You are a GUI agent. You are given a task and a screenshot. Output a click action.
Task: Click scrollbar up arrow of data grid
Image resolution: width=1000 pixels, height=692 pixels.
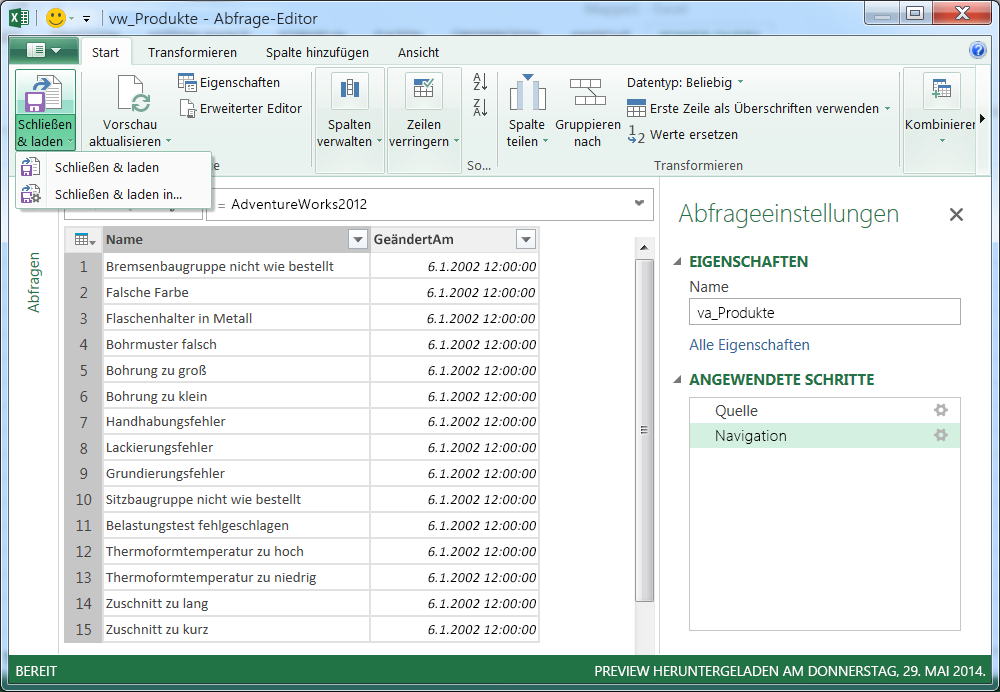(x=644, y=247)
